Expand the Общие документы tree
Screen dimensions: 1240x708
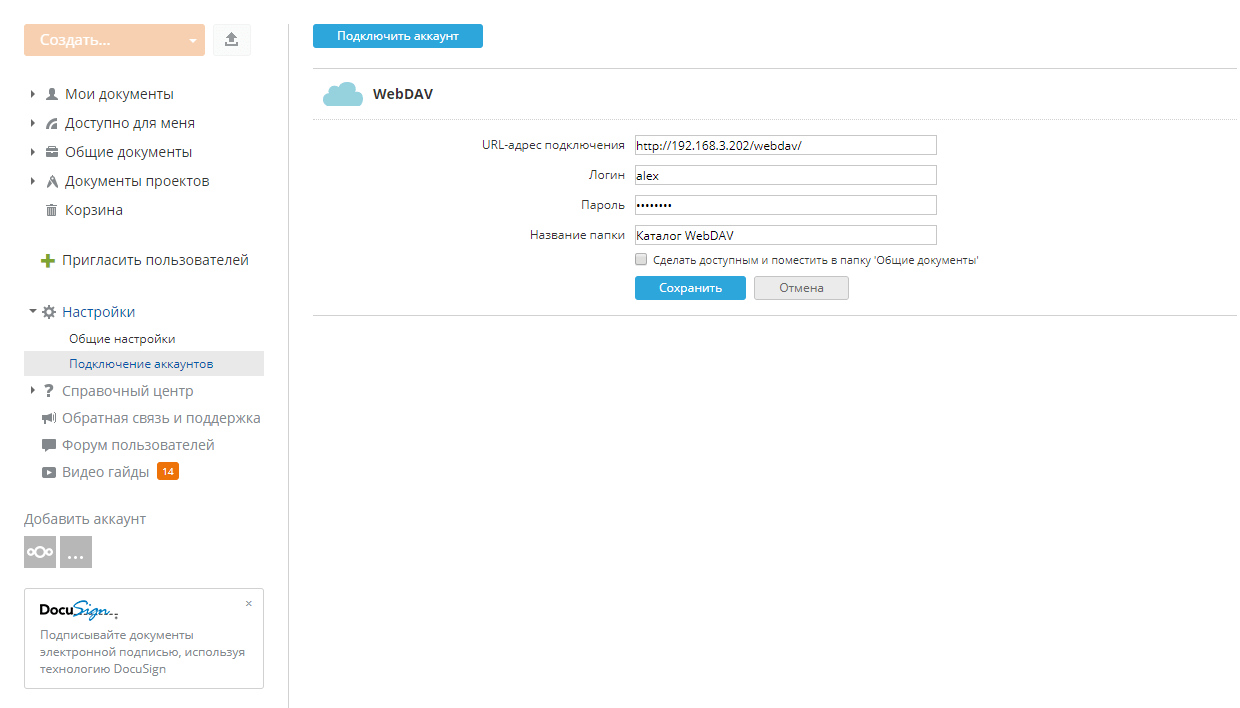click(x=33, y=152)
